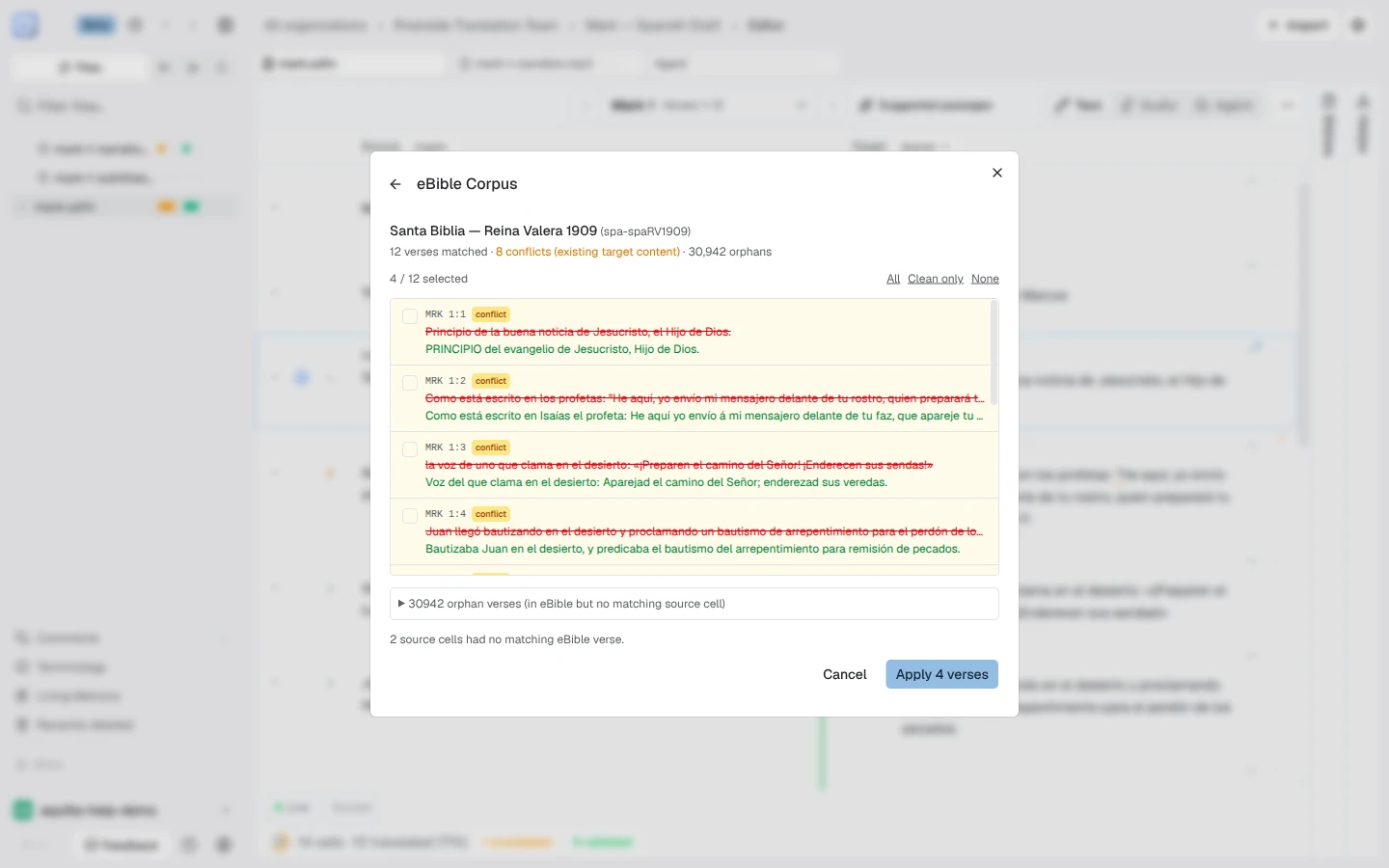Image resolution: width=1389 pixels, height=868 pixels.
Task: Tick the checkbox for MRK 1:1
Action: (410, 316)
